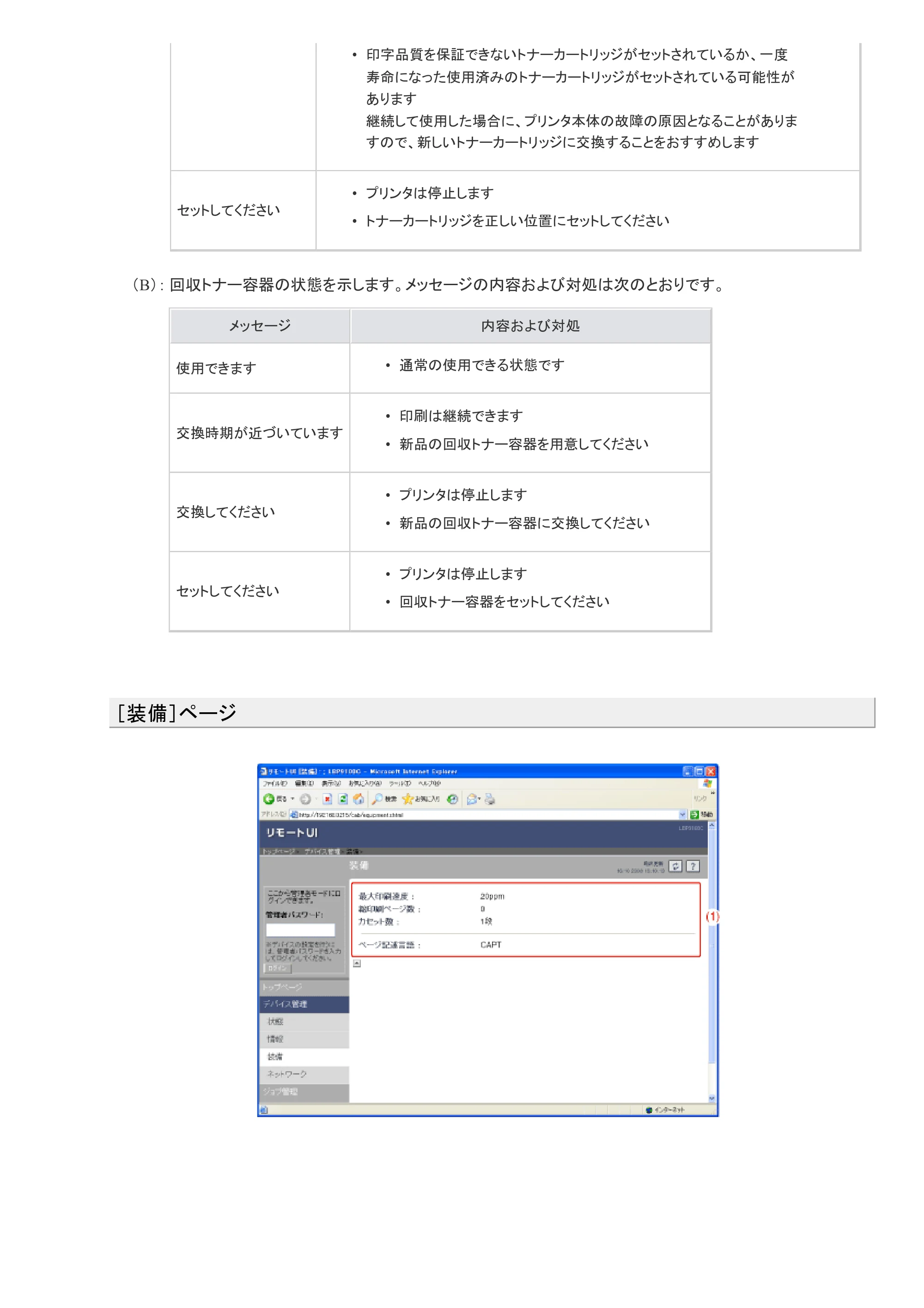
Task: Open the 表示 (View) menu
Action: pos(331,783)
